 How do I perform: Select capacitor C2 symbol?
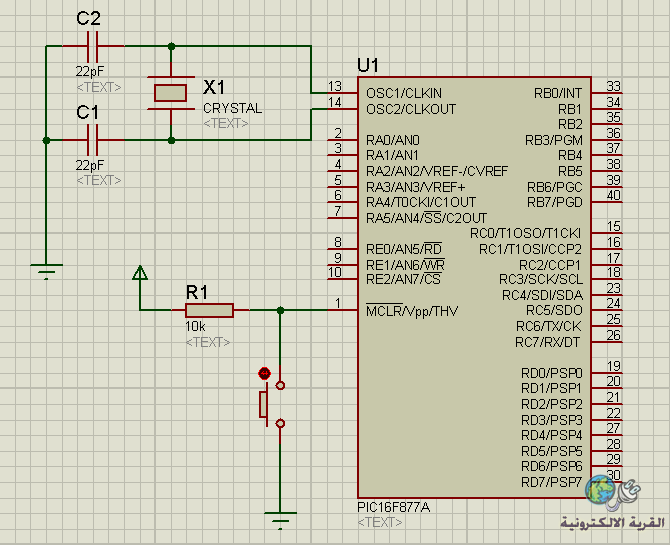93,46
